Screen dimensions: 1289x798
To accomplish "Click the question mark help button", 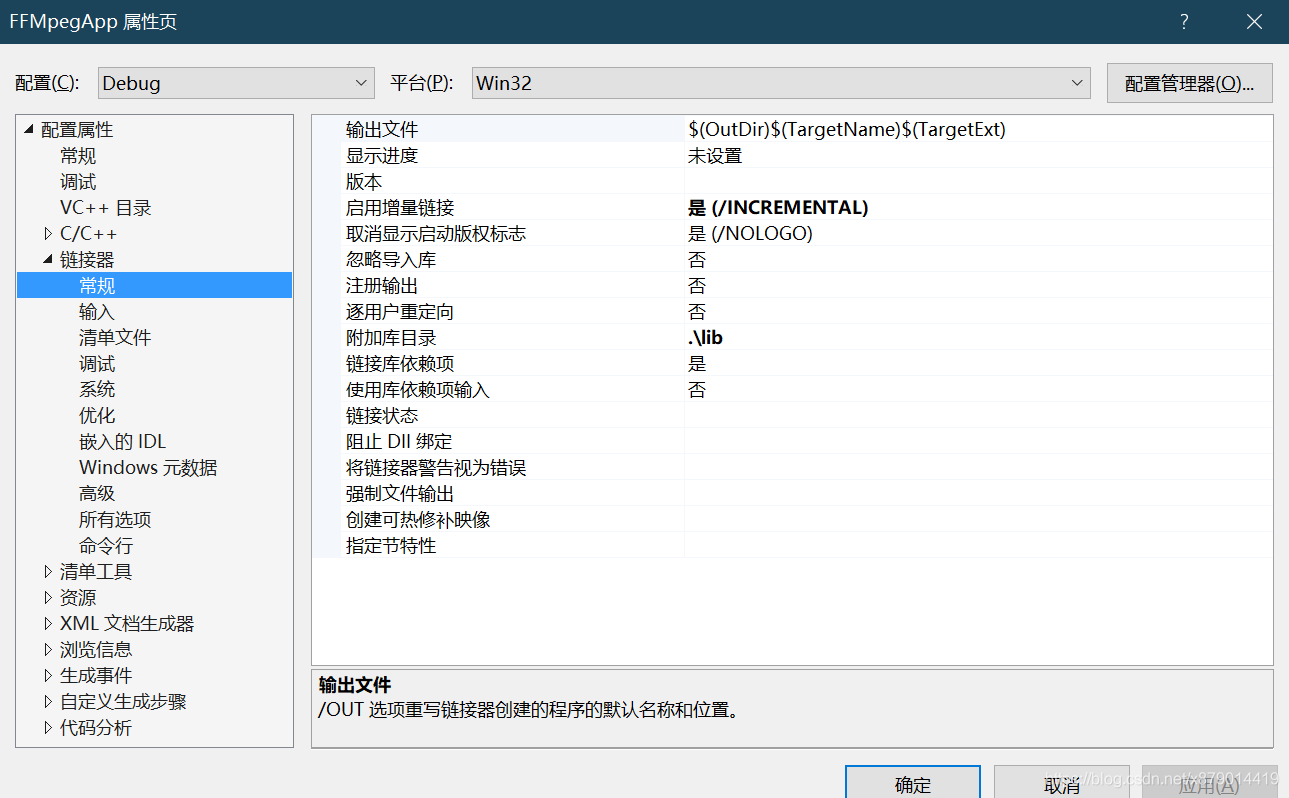I will click(1184, 21).
